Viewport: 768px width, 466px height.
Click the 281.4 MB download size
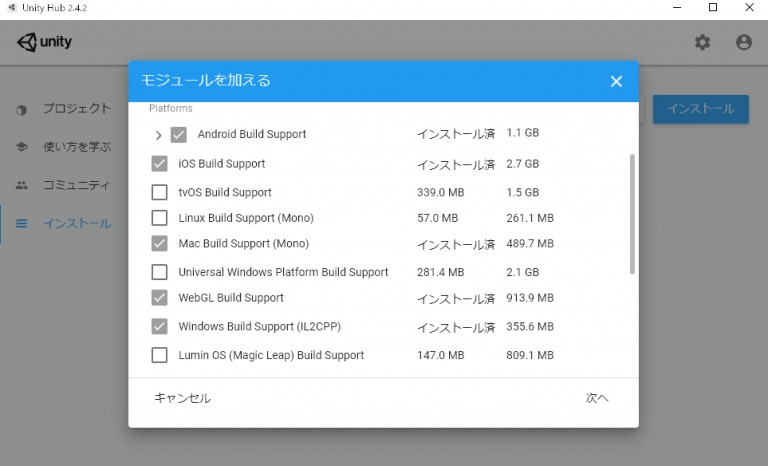click(440, 272)
